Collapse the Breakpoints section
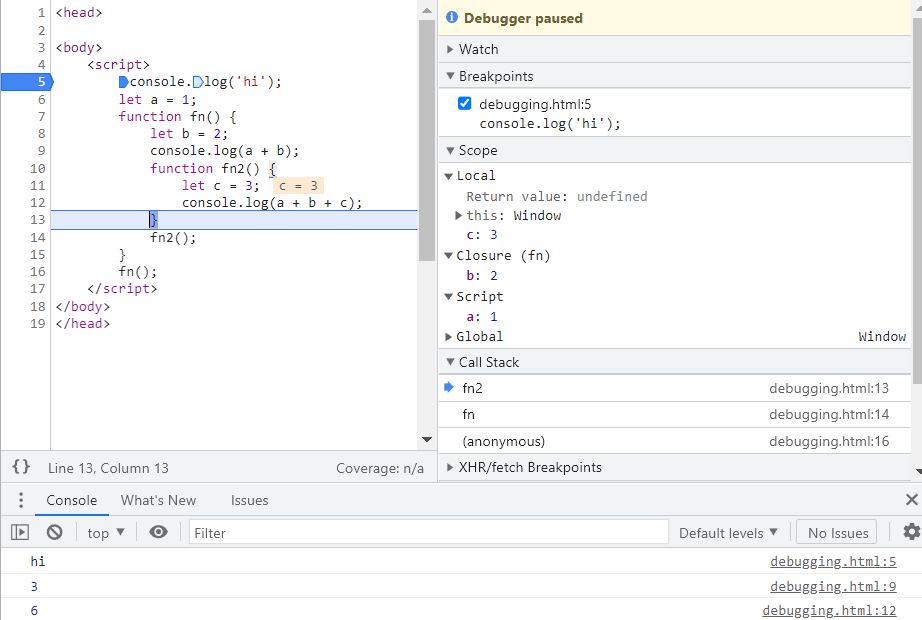 pyautogui.click(x=450, y=76)
